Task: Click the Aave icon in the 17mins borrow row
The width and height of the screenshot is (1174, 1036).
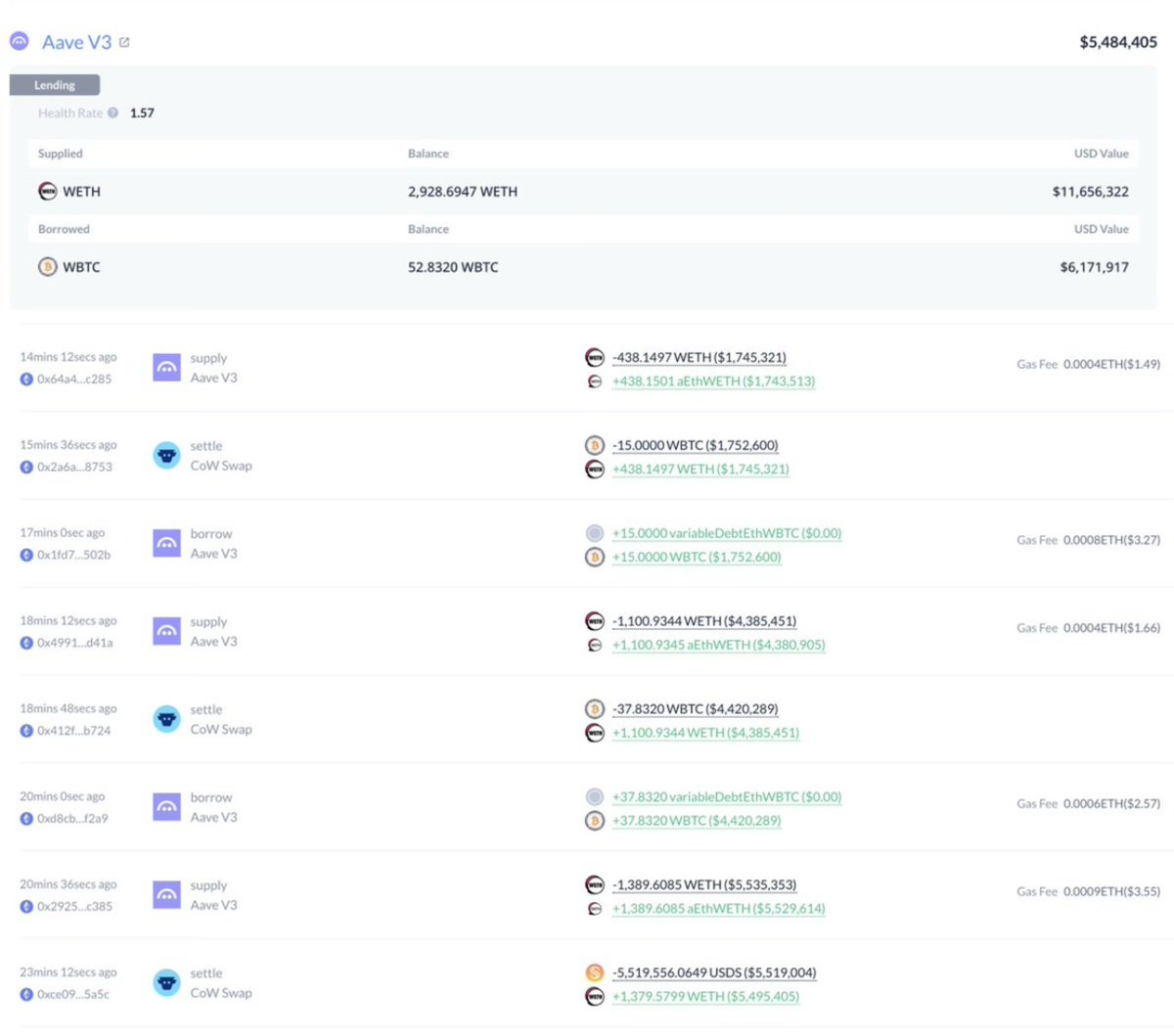Action: click(x=167, y=543)
